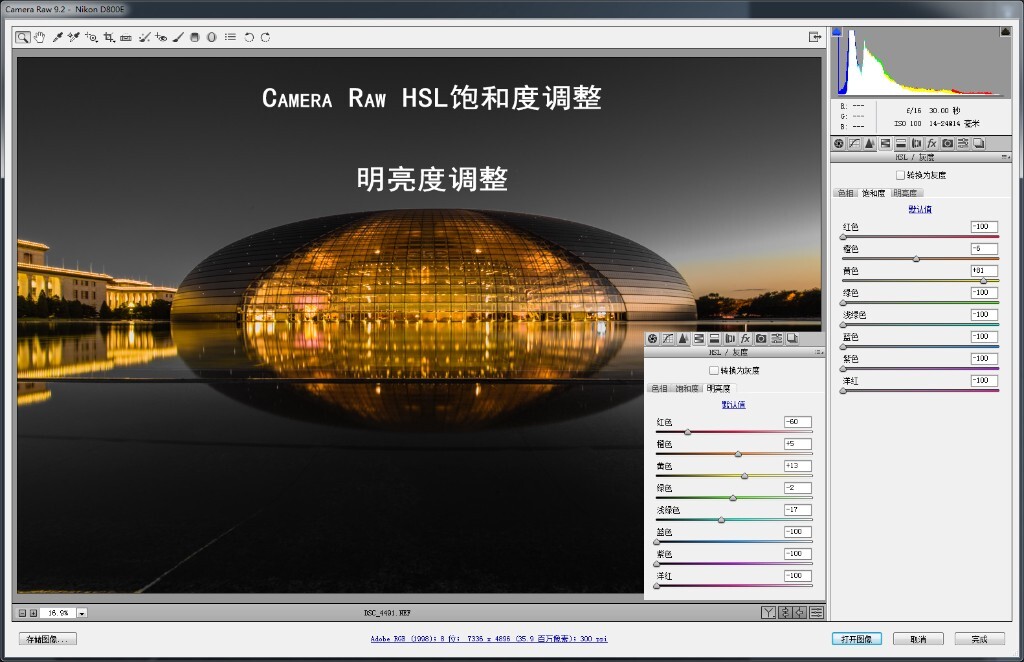This screenshot has width=1024, height=662.
Task: Open the Presets panel in the docked strip
Action: click(x=963, y=144)
